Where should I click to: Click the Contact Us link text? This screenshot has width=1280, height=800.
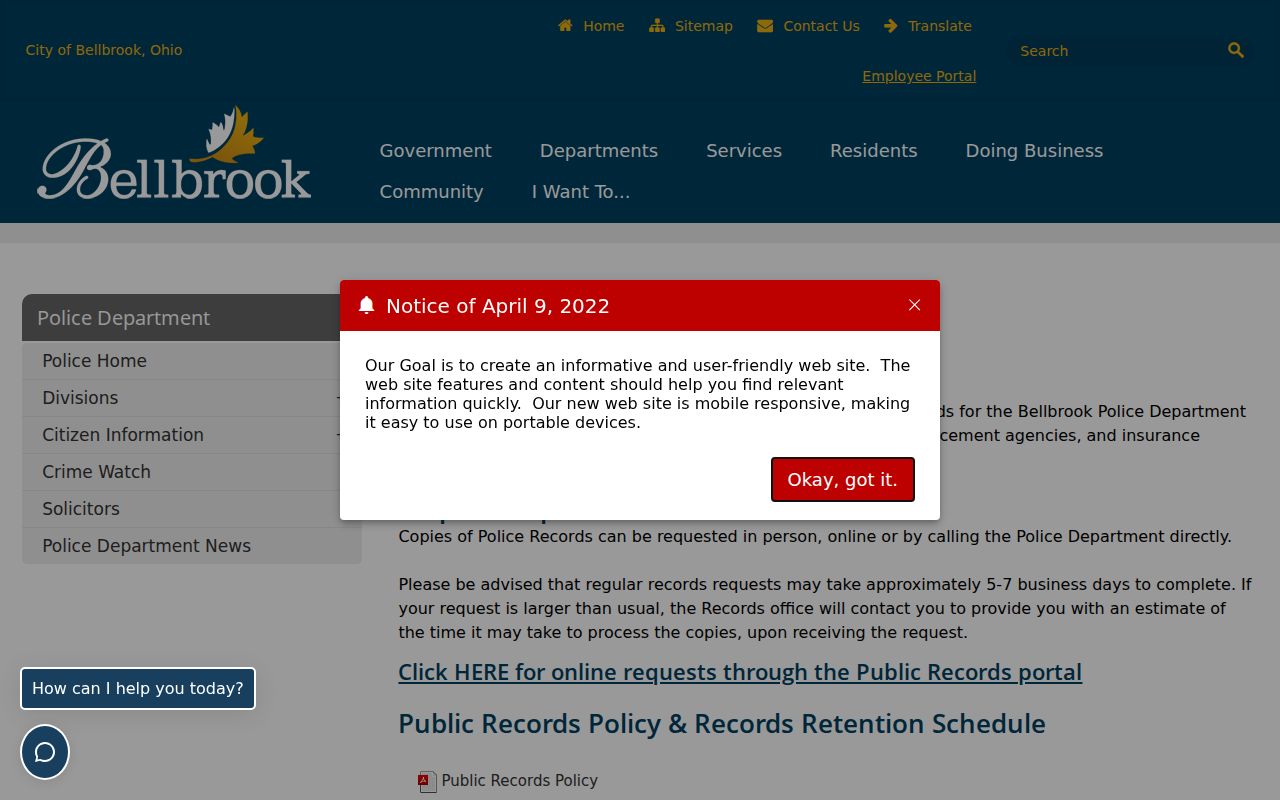point(822,26)
